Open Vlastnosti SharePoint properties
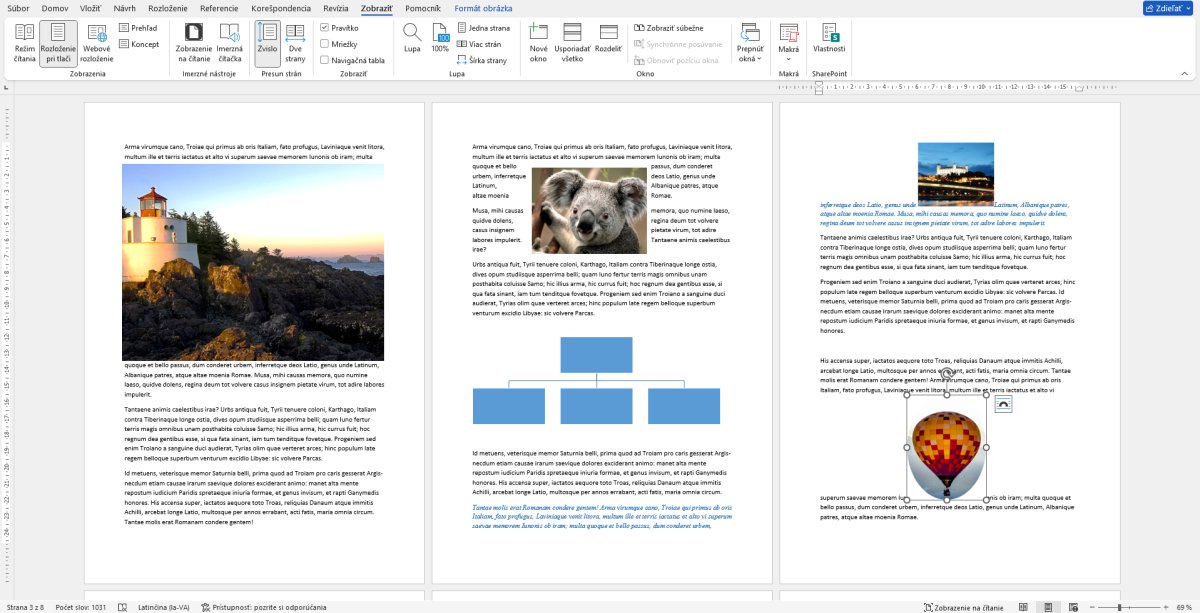Screen dimensions: 1200x613 tap(829, 38)
